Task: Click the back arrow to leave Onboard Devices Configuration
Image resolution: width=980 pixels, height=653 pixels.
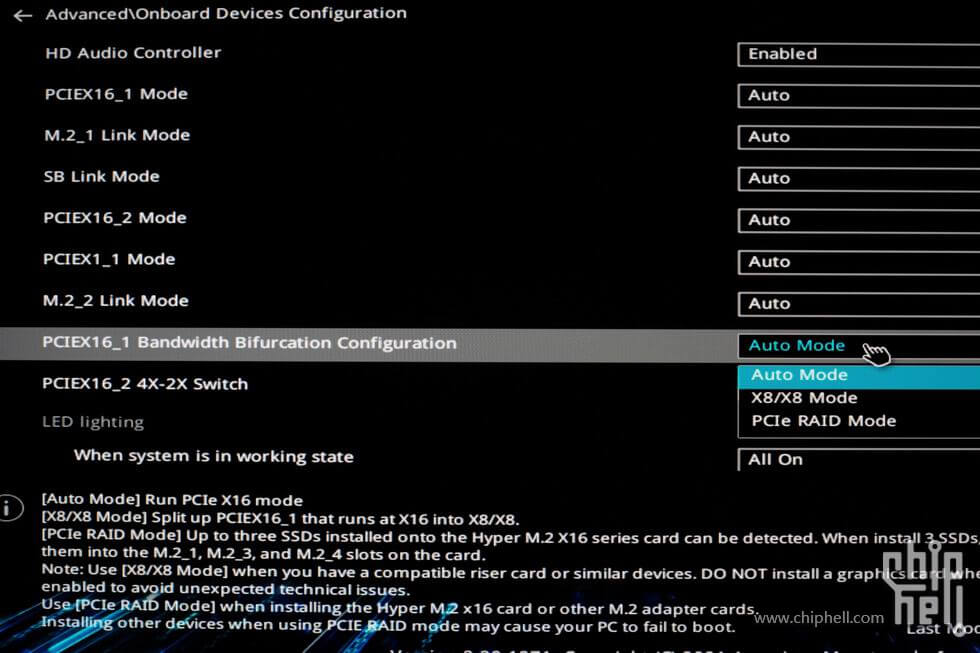Action: [22, 15]
